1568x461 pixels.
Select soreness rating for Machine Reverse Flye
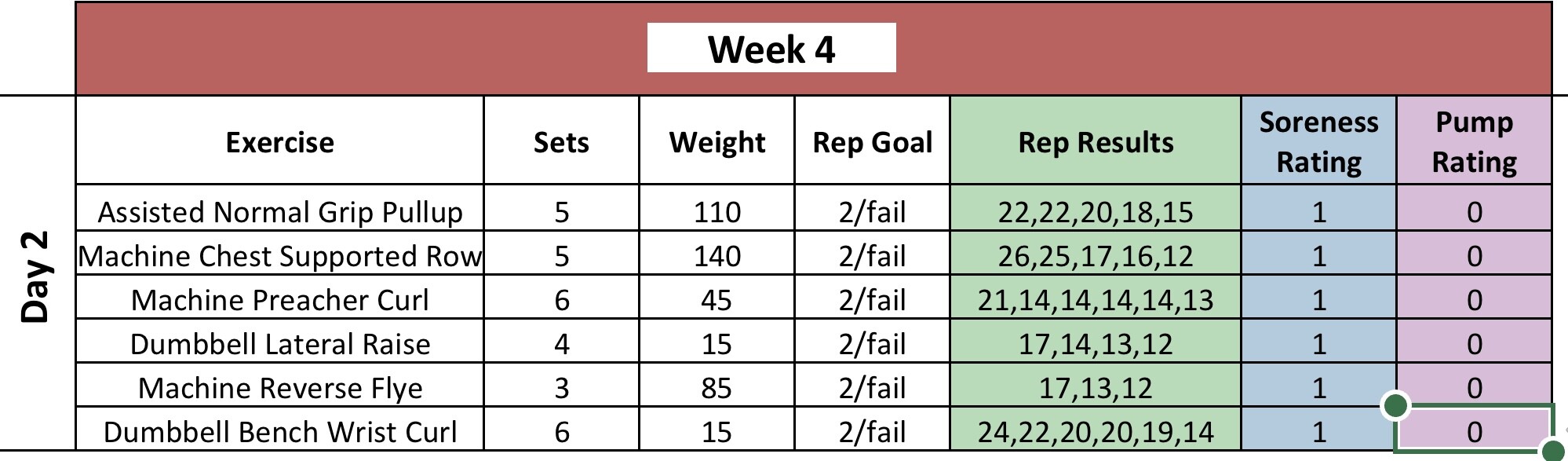1318,388
